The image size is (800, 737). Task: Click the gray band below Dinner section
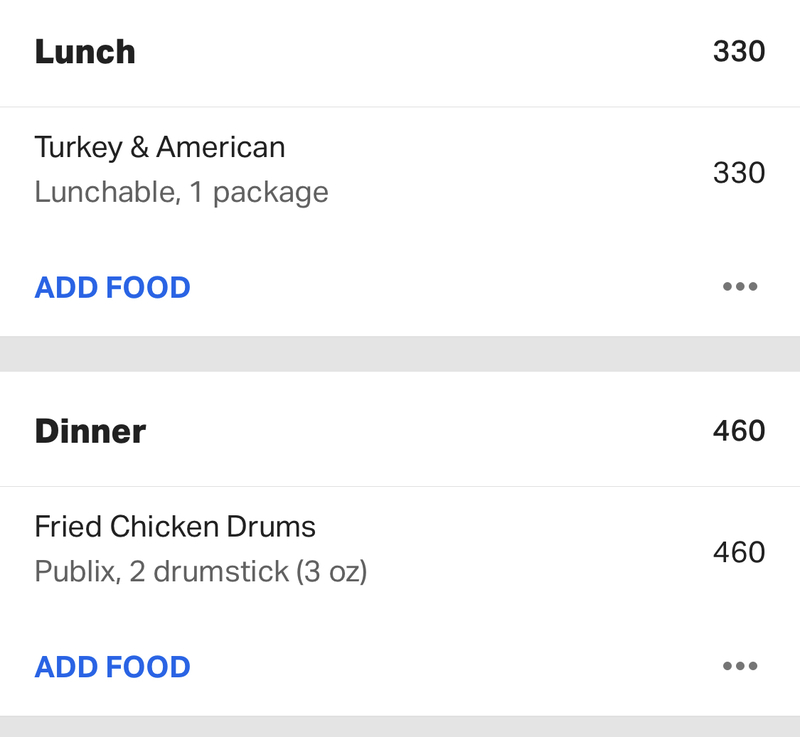tap(400, 726)
